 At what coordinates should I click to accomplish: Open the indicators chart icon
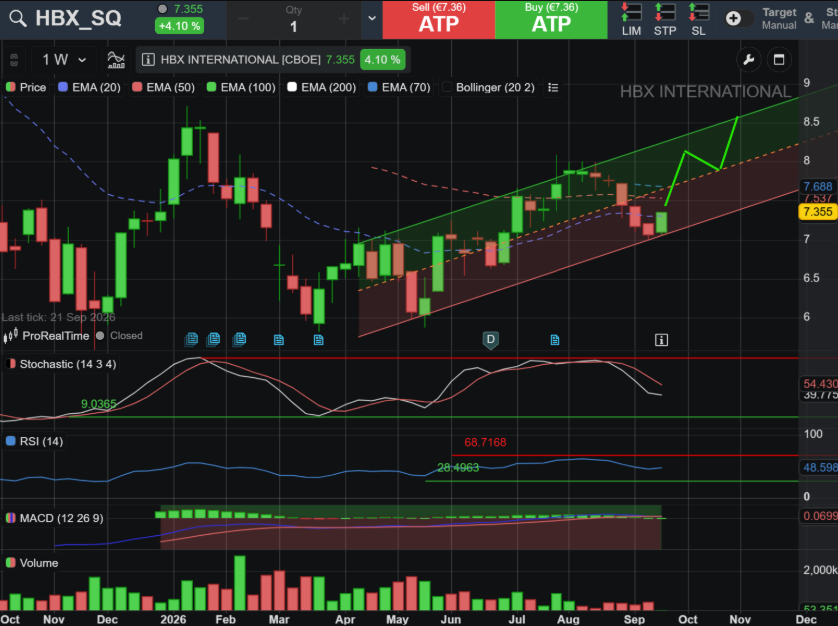(x=116, y=59)
